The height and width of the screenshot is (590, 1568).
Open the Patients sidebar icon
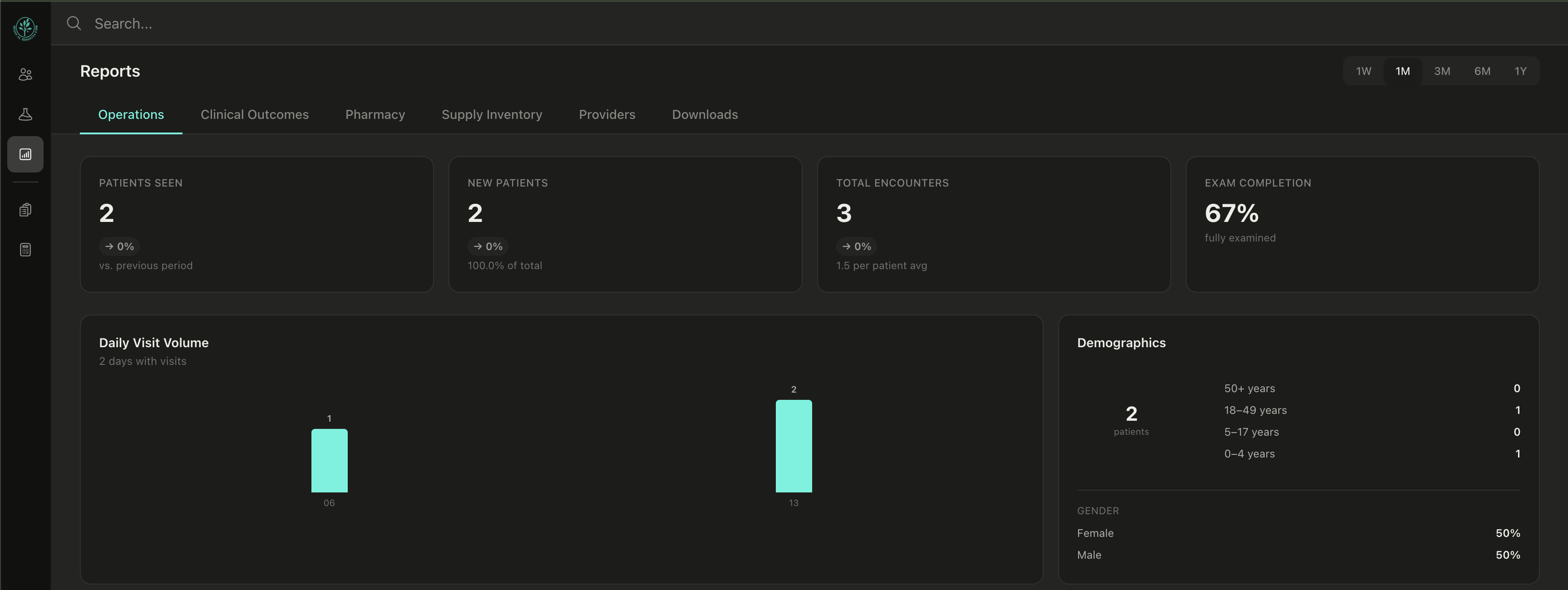(x=25, y=74)
